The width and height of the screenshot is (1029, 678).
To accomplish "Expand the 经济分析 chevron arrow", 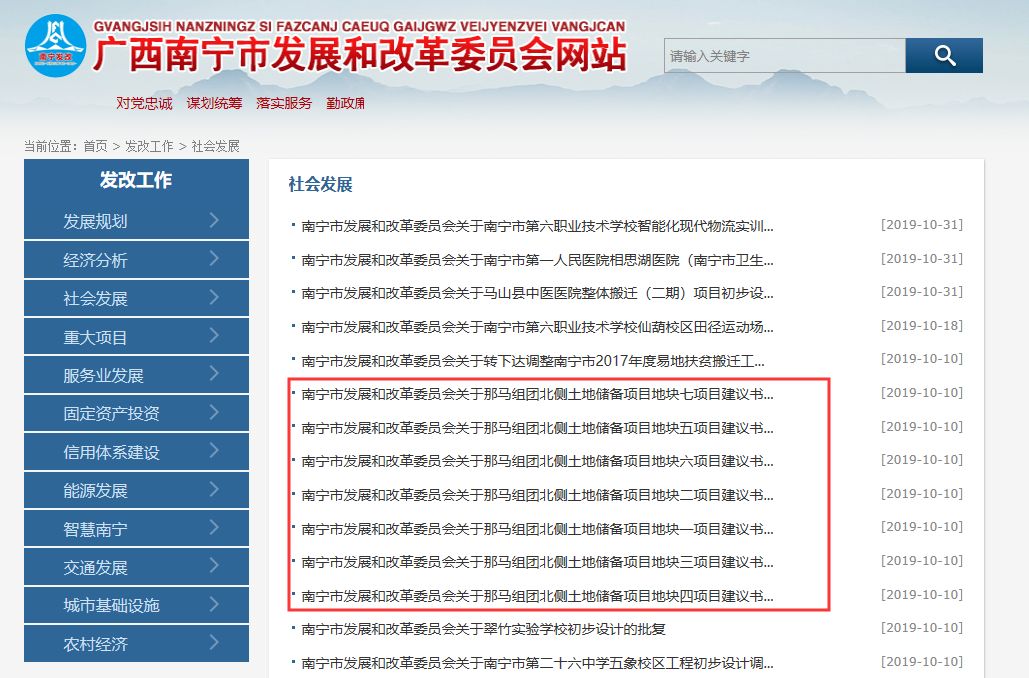I will [x=214, y=259].
